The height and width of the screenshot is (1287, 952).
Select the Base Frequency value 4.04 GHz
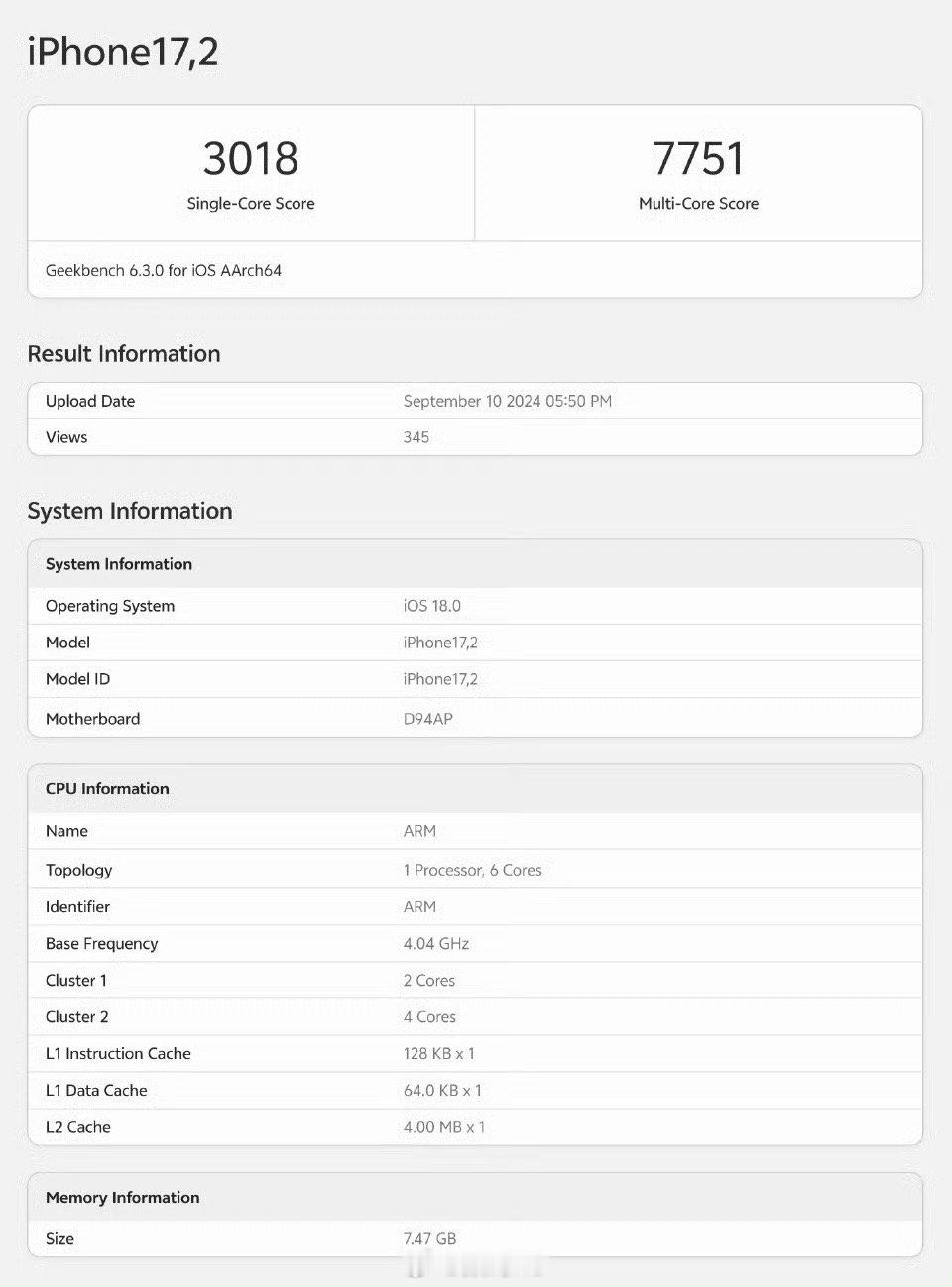click(x=436, y=943)
